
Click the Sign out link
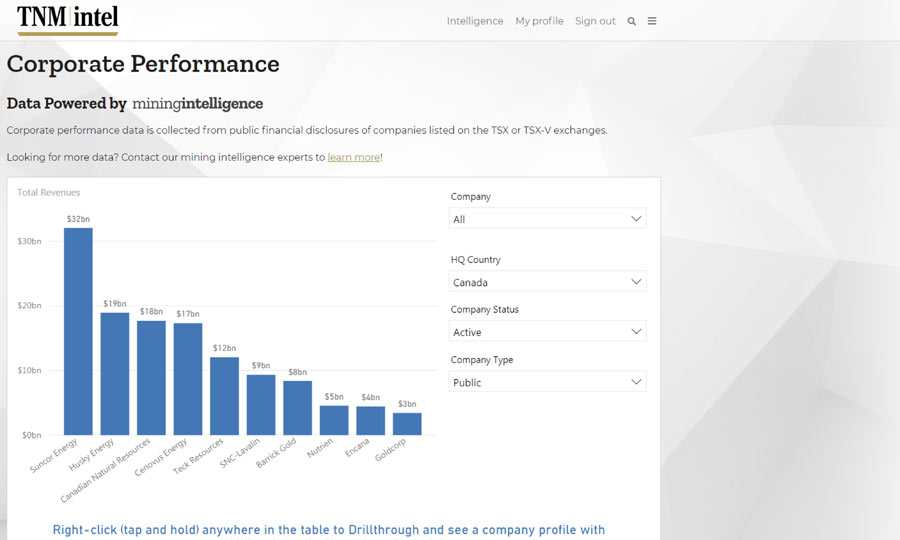(x=595, y=21)
